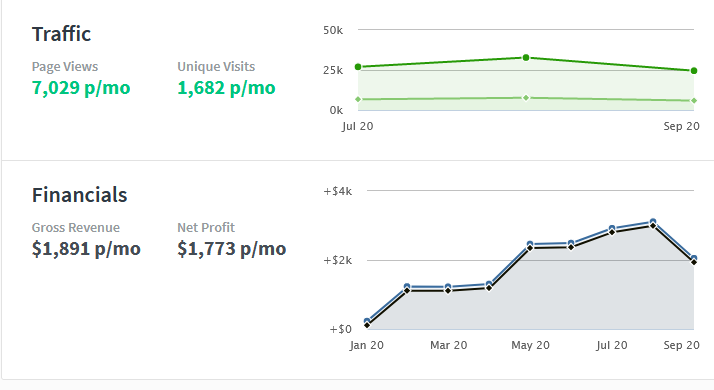The width and height of the screenshot is (714, 390).
Task: Select the highest revenue point in financials chart
Action: pyautogui.click(x=653, y=222)
